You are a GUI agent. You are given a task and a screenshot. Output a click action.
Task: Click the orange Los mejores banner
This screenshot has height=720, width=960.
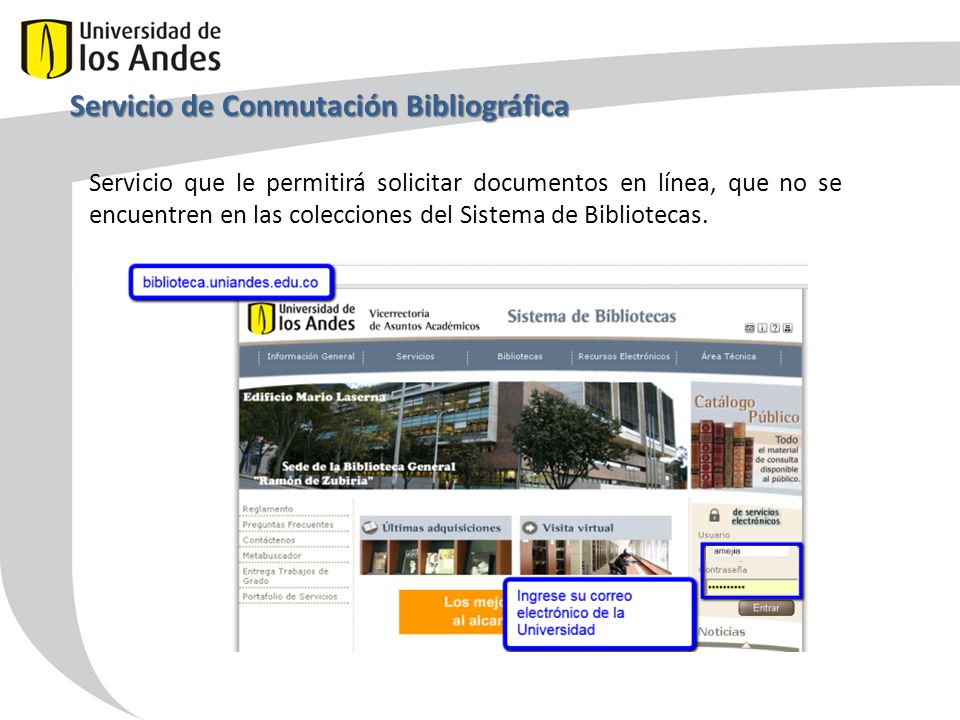[451, 612]
